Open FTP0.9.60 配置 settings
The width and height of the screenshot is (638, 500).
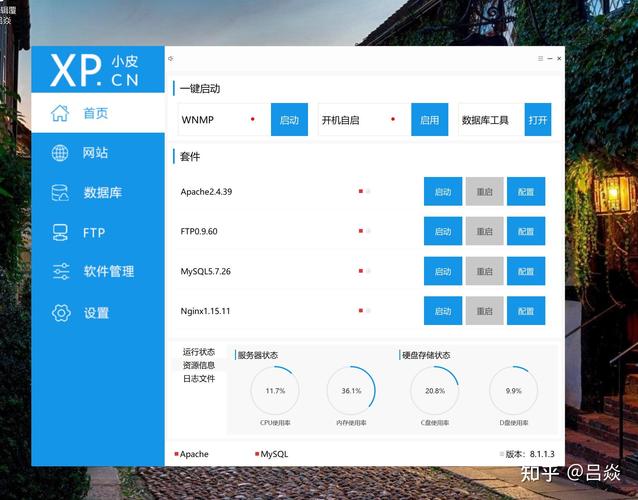click(526, 231)
